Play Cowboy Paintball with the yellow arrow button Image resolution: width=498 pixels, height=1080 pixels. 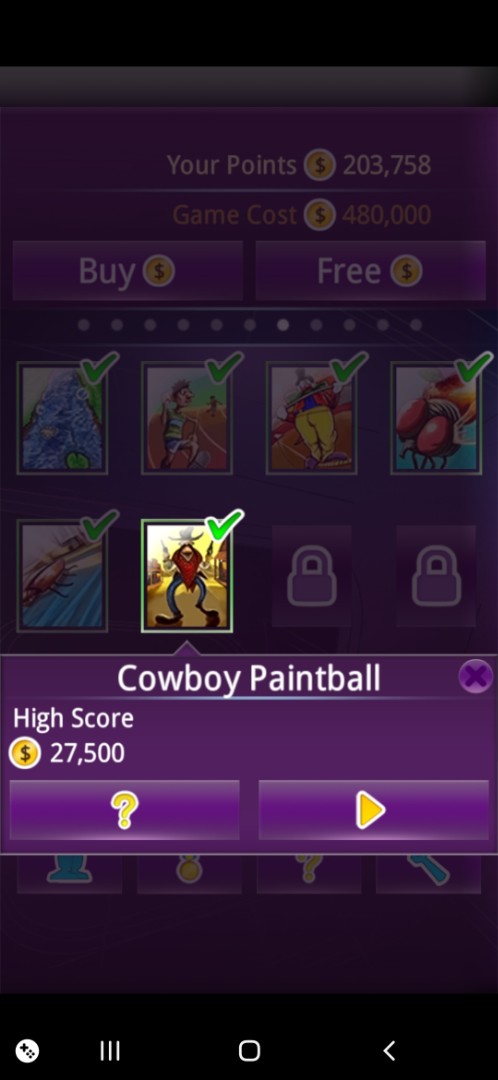[x=373, y=810]
